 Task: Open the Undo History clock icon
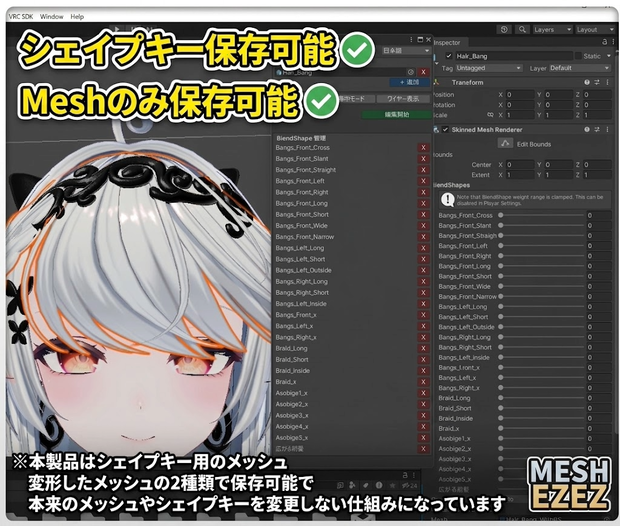click(x=504, y=30)
